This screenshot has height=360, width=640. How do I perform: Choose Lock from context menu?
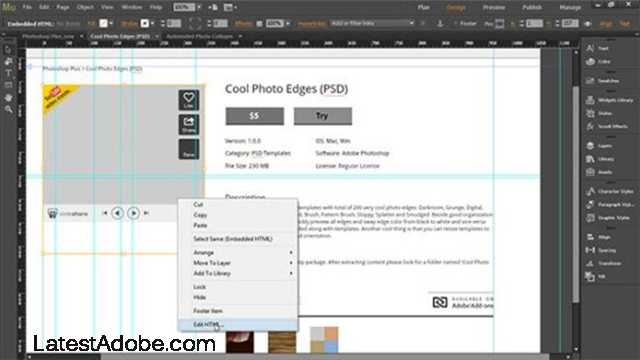pyautogui.click(x=238, y=287)
